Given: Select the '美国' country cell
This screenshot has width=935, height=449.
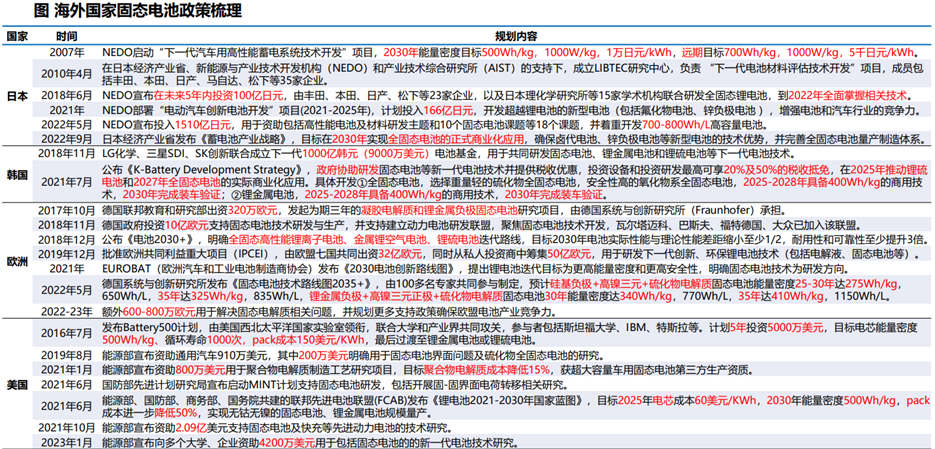Looking at the screenshot, I should click(x=17, y=384).
